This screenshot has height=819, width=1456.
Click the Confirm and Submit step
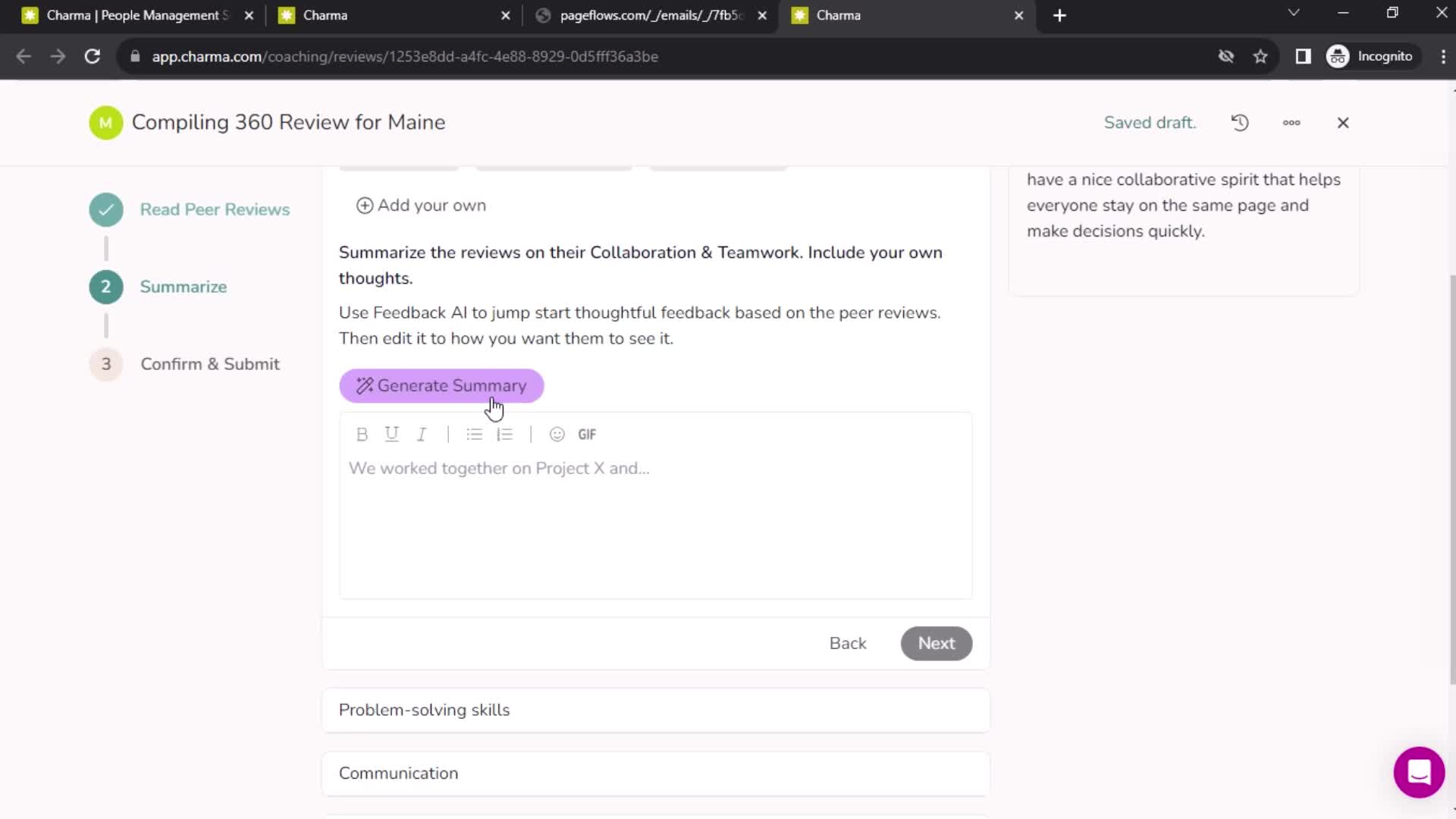pyautogui.click(x=210, y=363)
